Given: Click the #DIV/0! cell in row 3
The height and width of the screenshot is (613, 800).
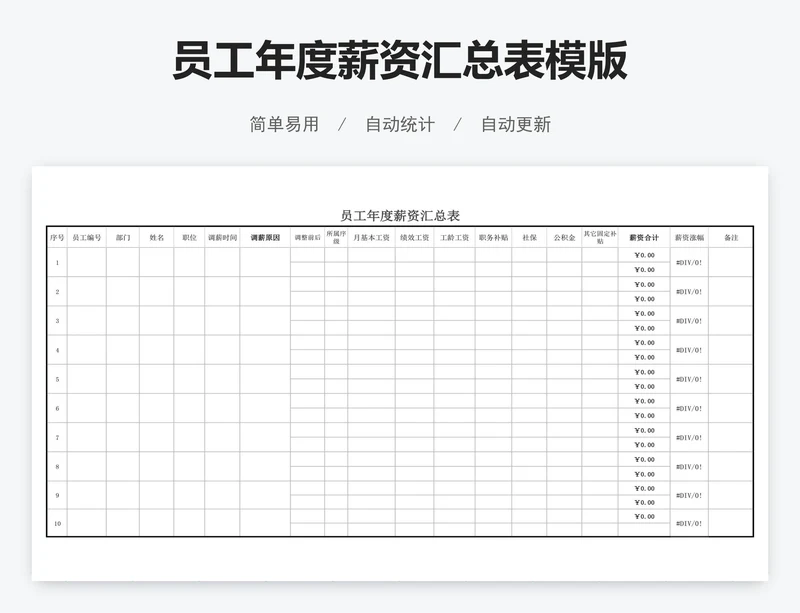Looking at the screenshot, I should coord(689,321).
